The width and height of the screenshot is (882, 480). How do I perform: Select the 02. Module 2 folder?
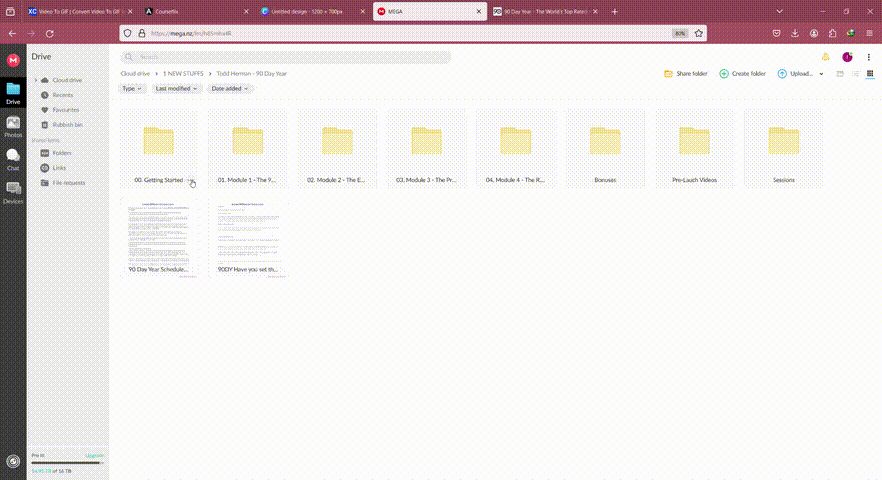(337, 148)
